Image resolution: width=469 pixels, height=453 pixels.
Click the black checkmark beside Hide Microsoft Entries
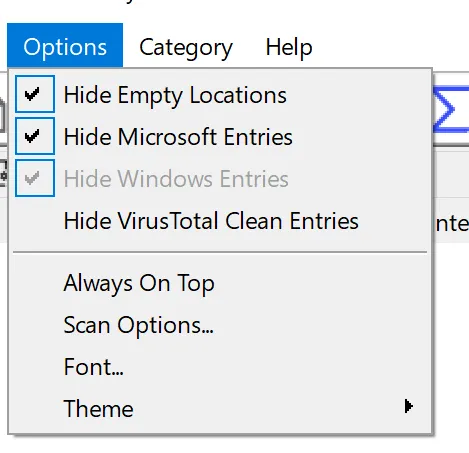tap(32, 136)
